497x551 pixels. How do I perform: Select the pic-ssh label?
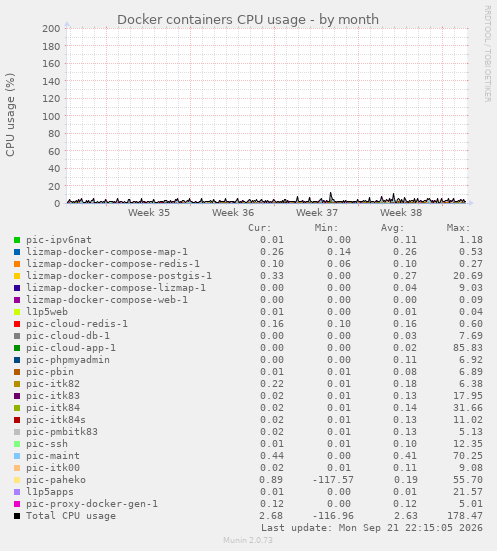(47, 444)
